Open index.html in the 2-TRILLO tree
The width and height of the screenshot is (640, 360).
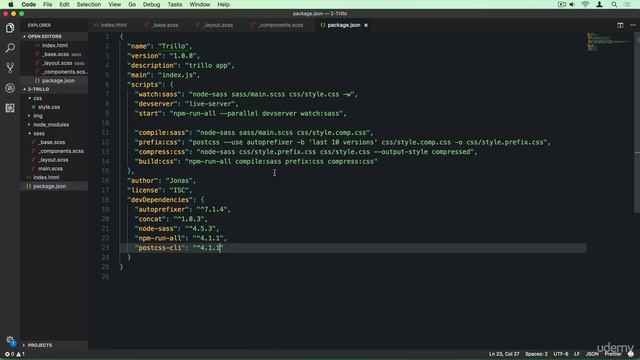coord(46,177)
